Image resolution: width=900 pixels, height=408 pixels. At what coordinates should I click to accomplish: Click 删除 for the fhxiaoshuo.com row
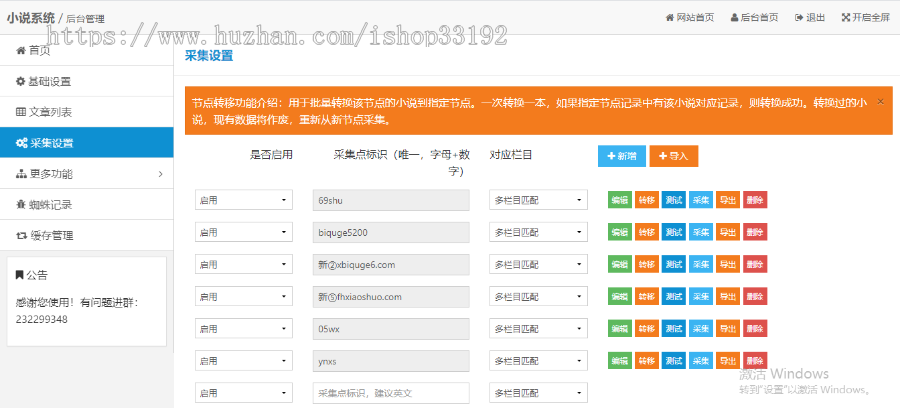pyautogui.click(x=755, y=296)
